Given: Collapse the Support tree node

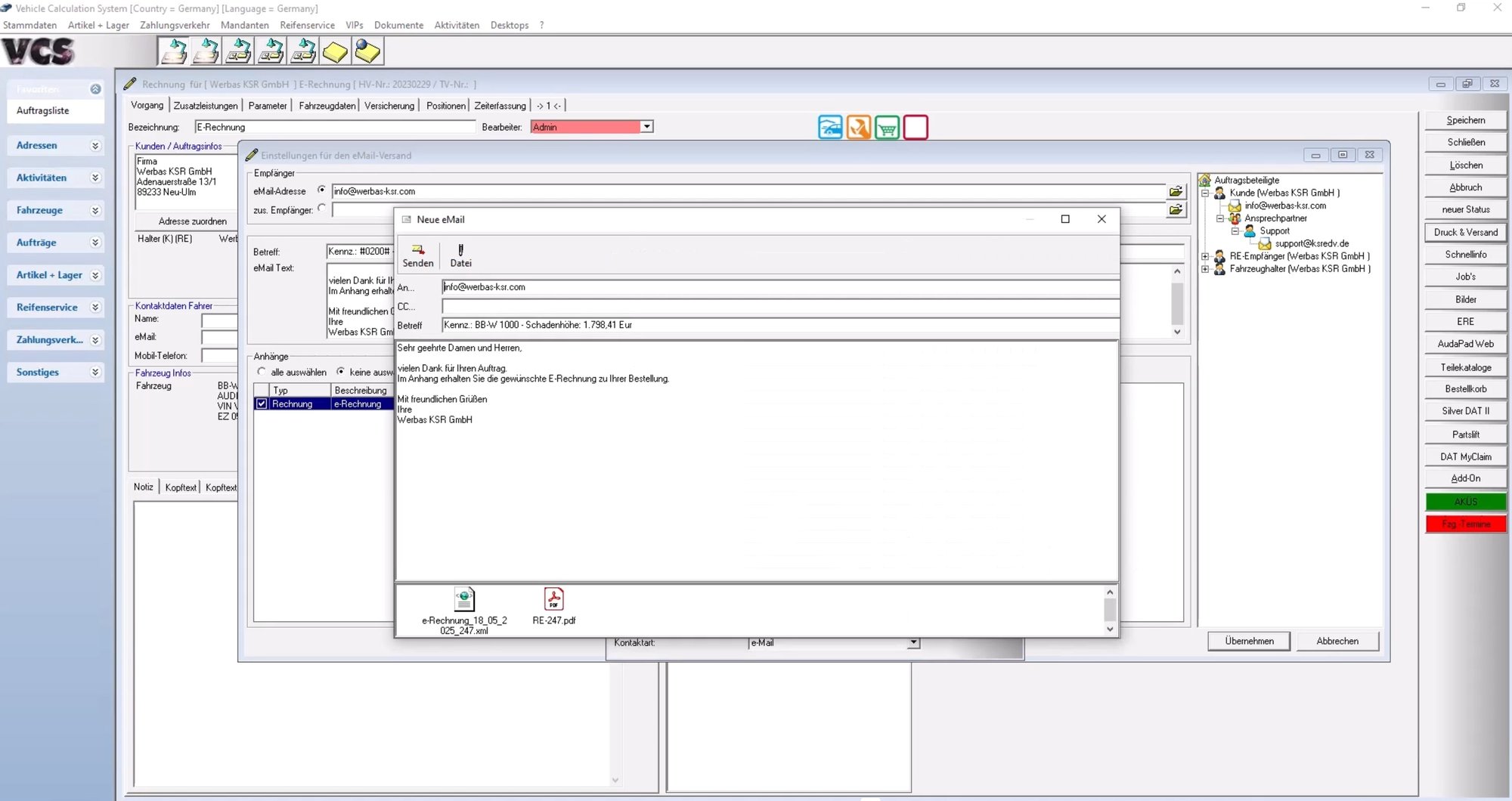Looking at the screenshot, I should (1235, 231).
